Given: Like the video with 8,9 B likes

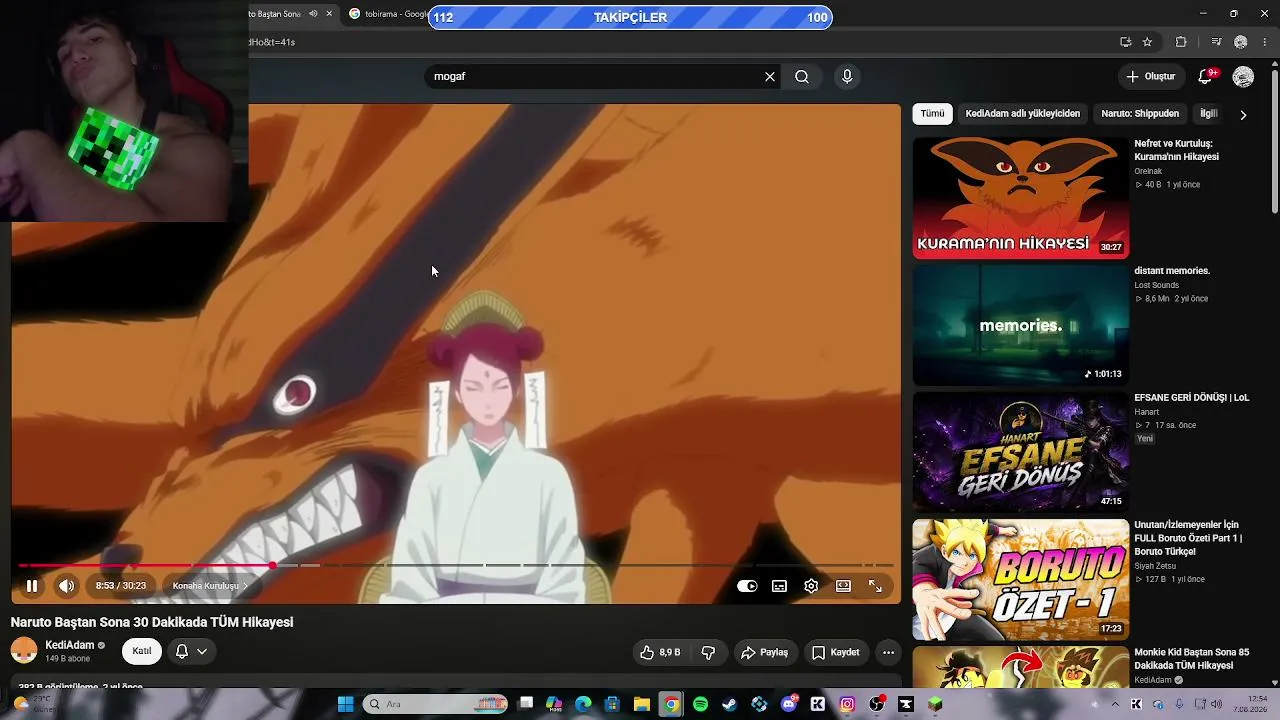Looking at the screenshot, I should [660, 652].
